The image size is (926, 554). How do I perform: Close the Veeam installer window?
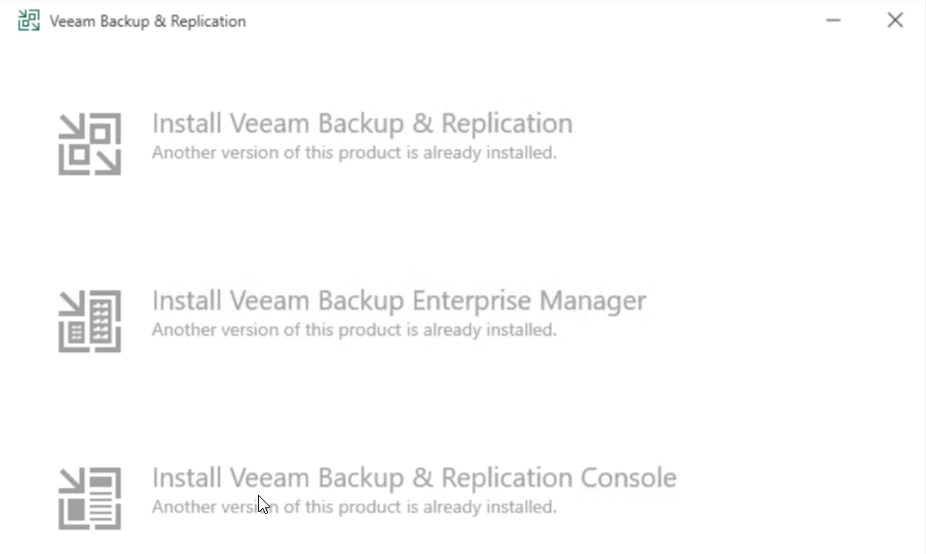[x=895, y=20]
